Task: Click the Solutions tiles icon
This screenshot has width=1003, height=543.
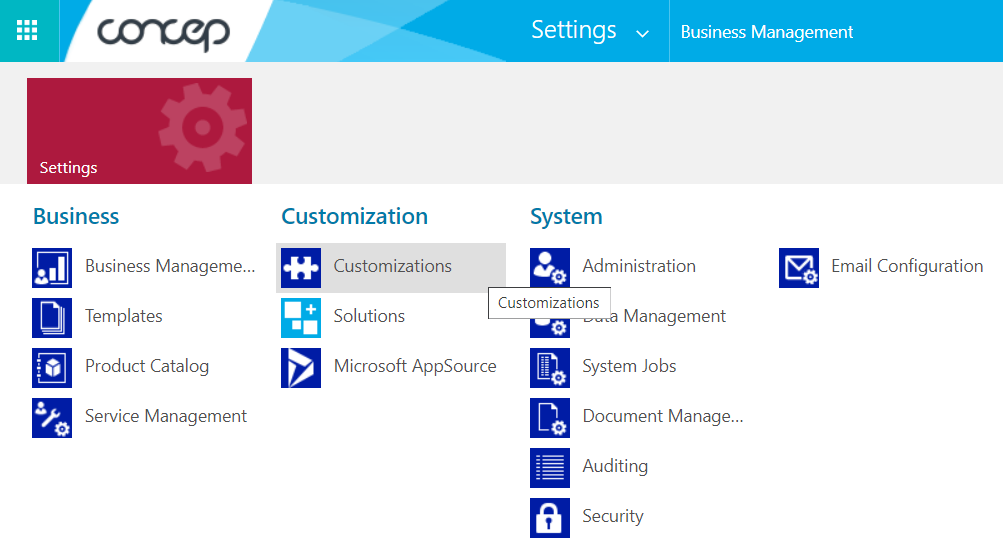Action: tap(301, 318)
